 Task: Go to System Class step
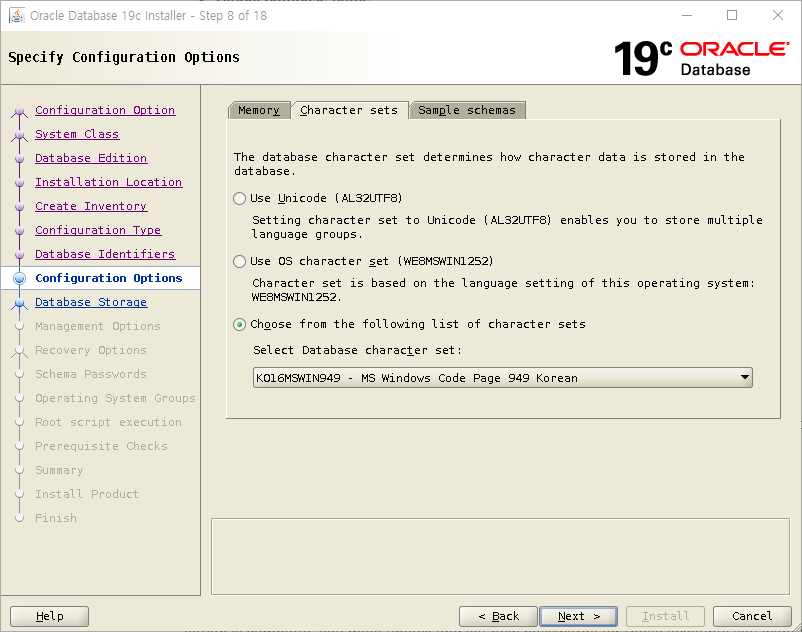coord(77,134)
